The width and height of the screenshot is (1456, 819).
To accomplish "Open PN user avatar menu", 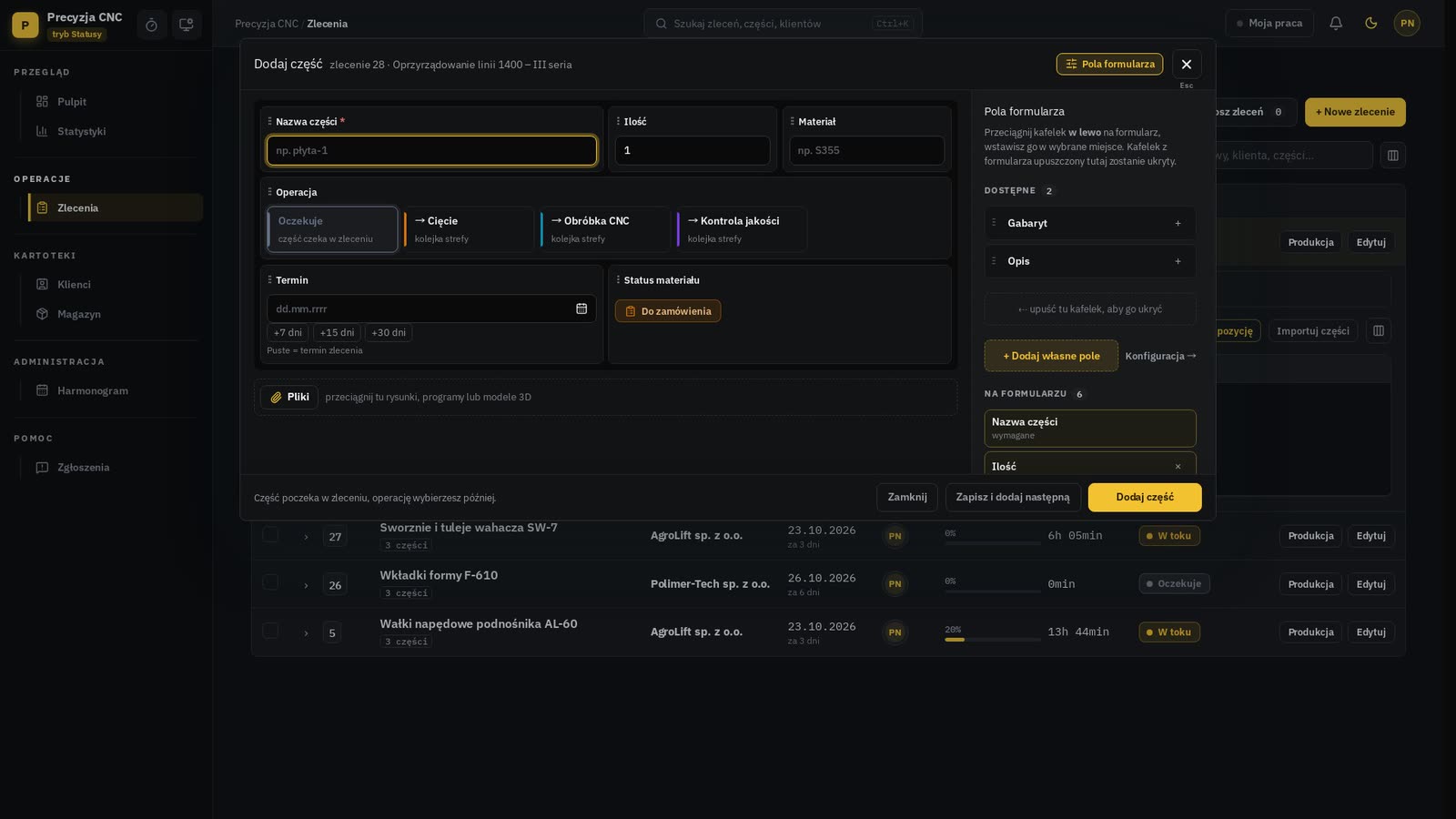I will coord(1407,24).
